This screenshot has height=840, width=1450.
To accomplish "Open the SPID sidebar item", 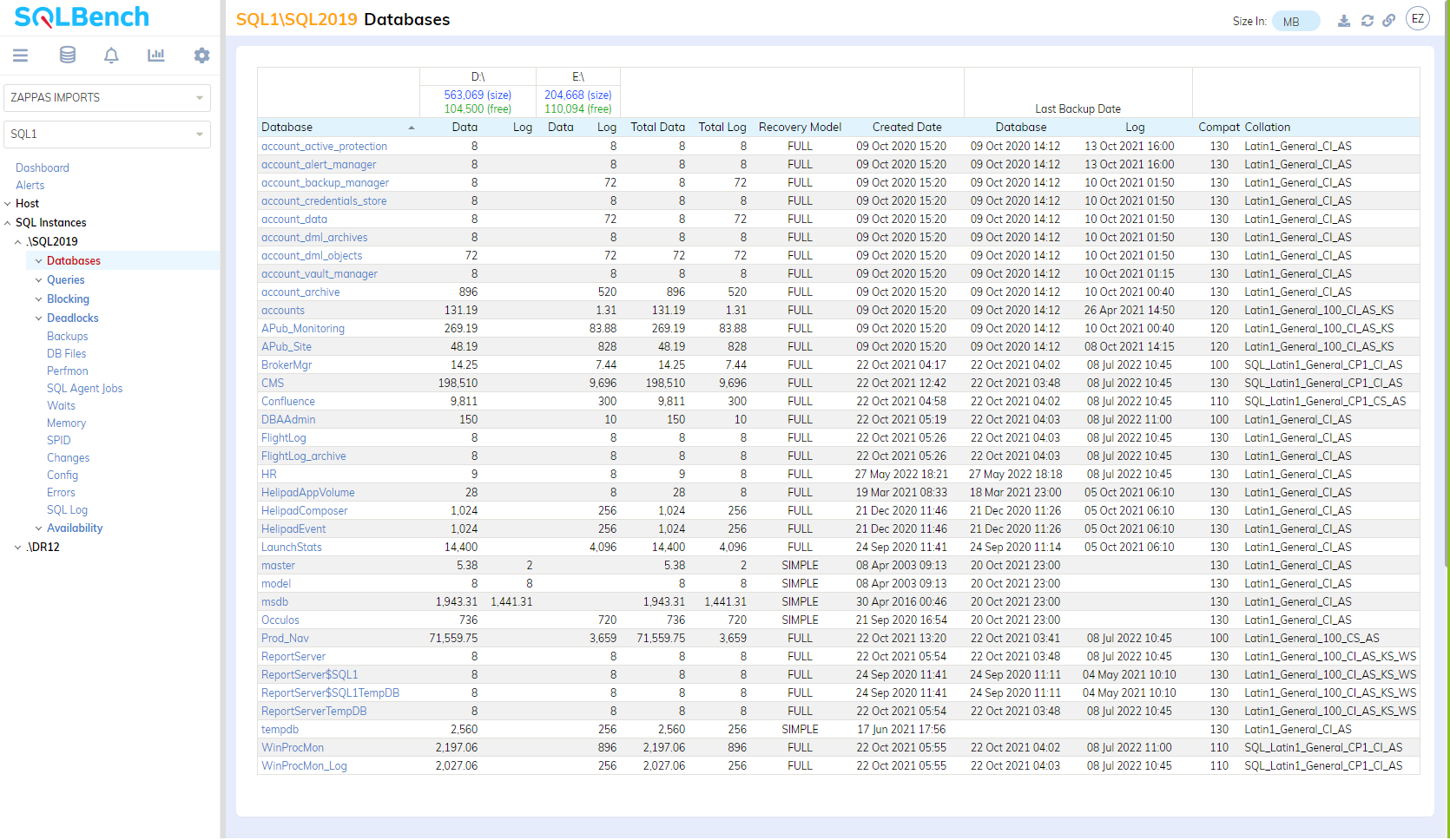I will (59, 440).
